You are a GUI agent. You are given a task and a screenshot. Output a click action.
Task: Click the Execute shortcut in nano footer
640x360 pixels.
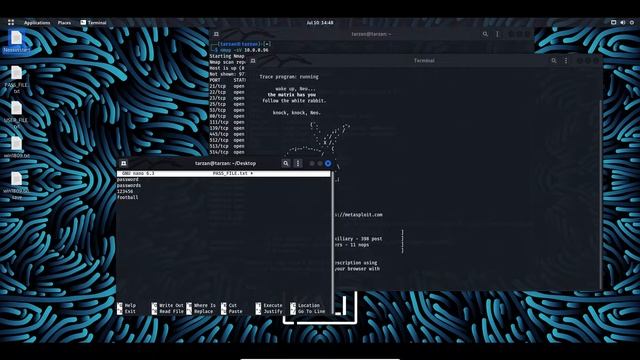coord(269,305)
